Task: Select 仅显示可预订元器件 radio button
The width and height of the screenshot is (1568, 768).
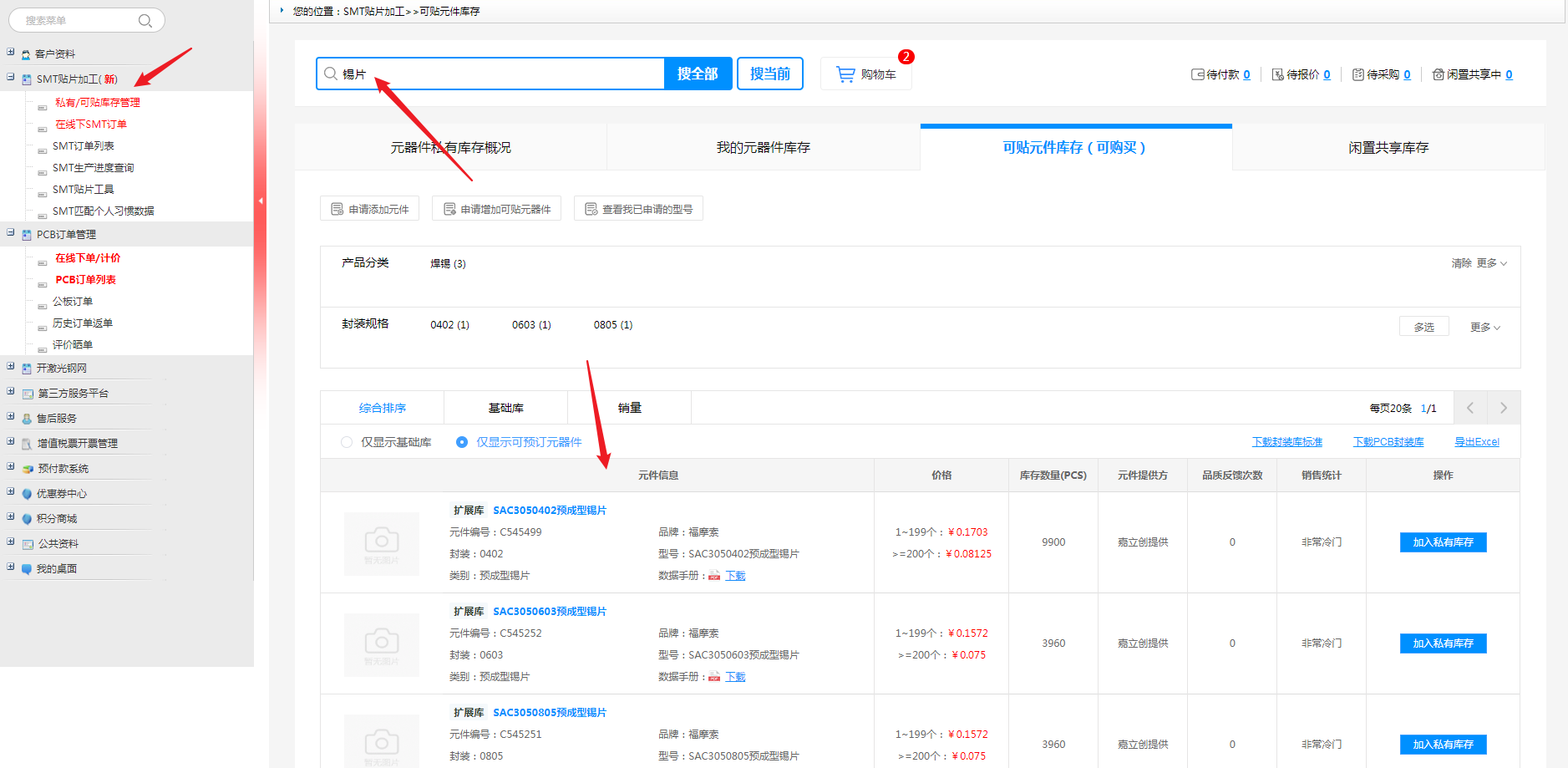Action: (x=462, y=442)
